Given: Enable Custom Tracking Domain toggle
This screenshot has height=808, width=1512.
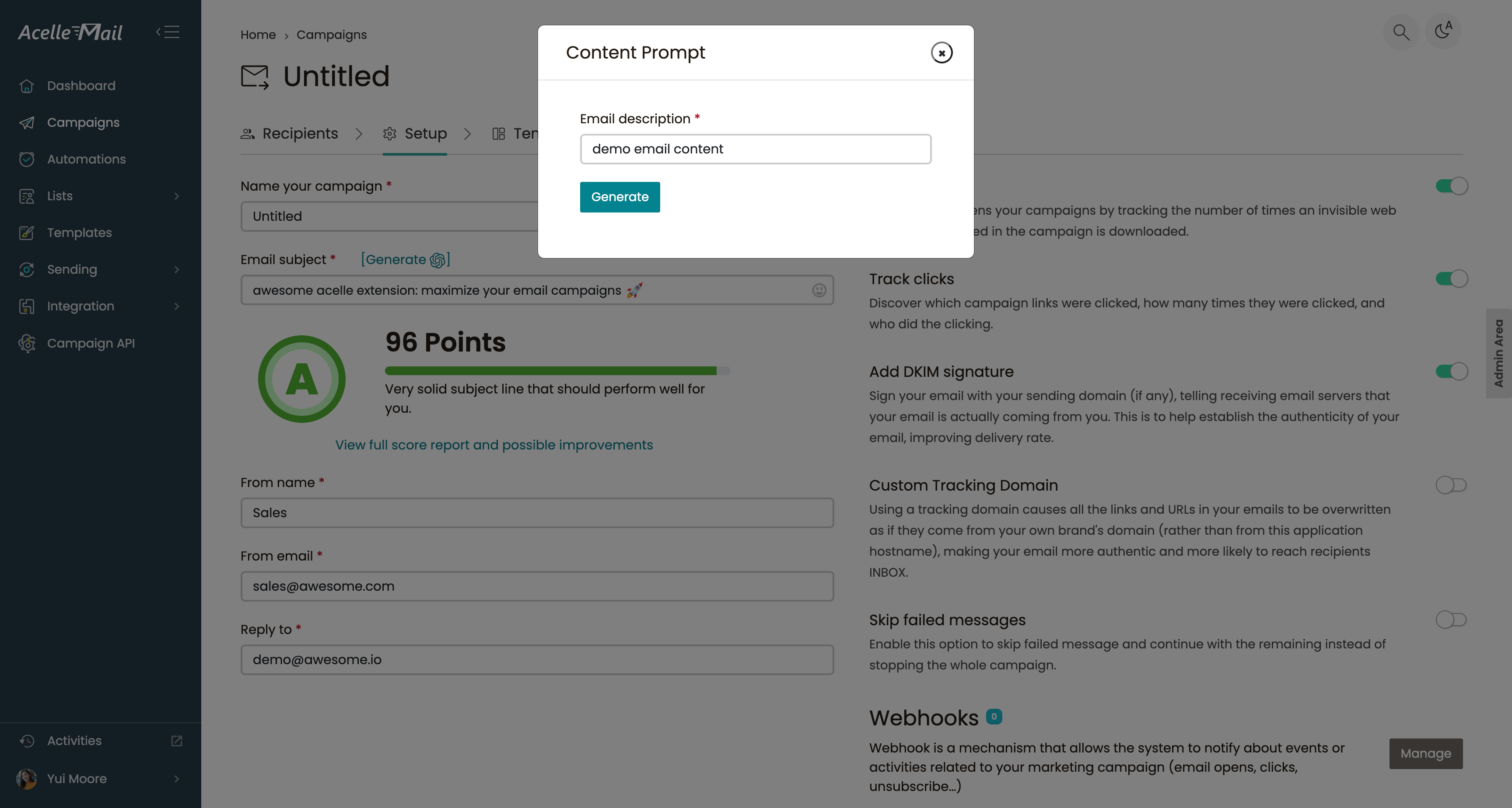Looking at the screenshot, I should 1451,485.
